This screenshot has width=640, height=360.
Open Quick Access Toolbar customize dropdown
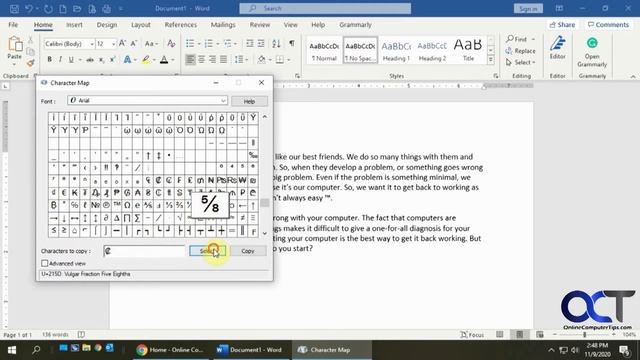(x=121, y=8)
